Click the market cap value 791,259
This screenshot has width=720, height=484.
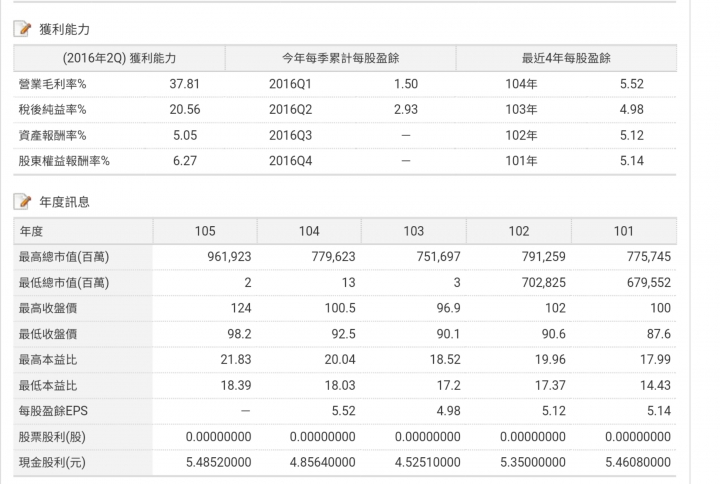[543, 257]
